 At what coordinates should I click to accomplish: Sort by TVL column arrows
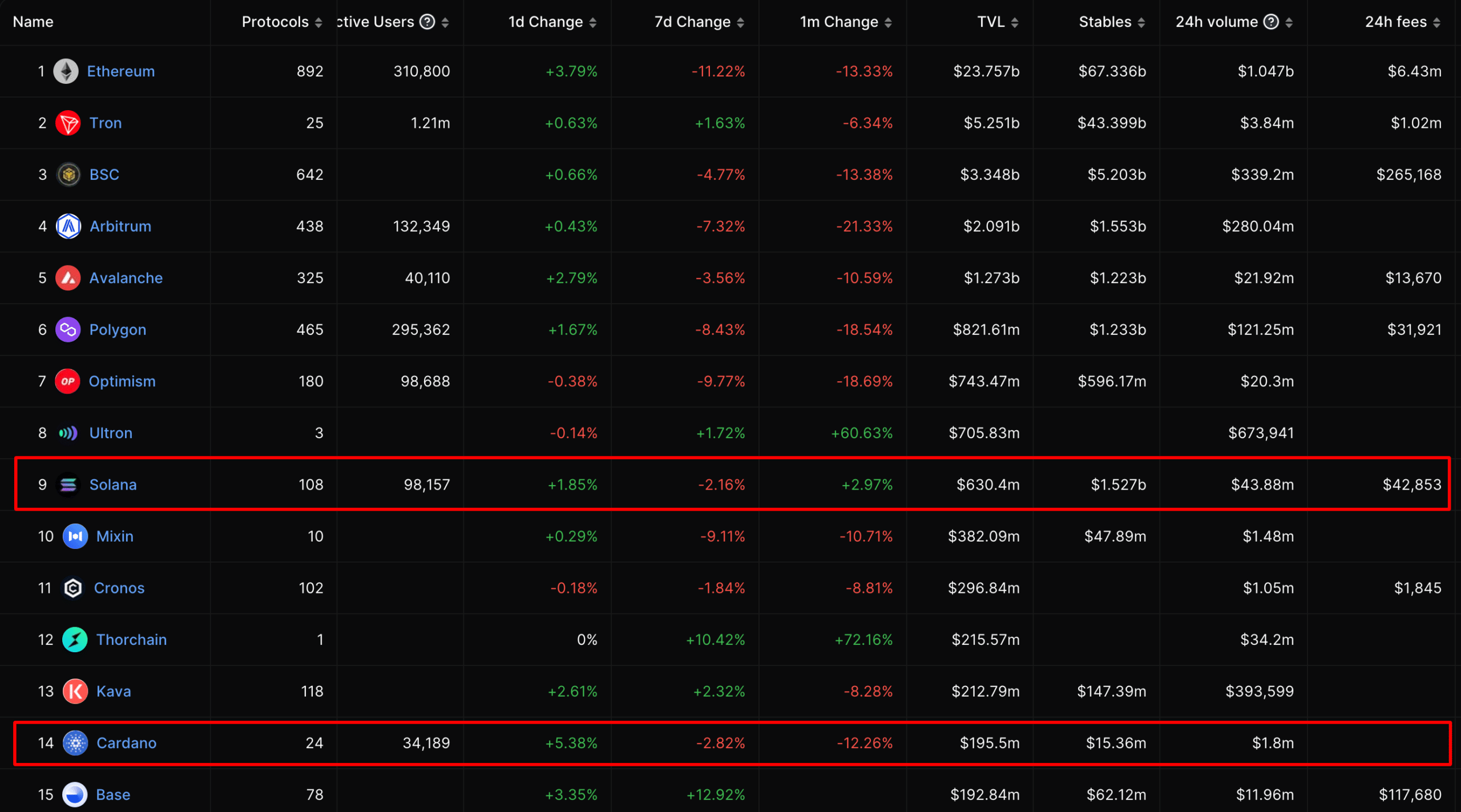1015,22
